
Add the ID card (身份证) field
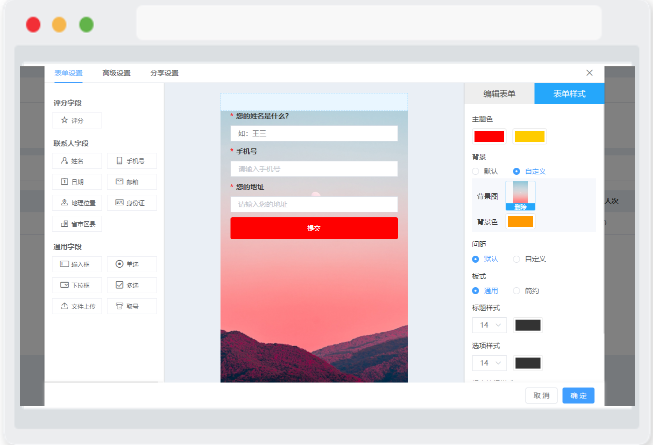[x=132, y=203]
